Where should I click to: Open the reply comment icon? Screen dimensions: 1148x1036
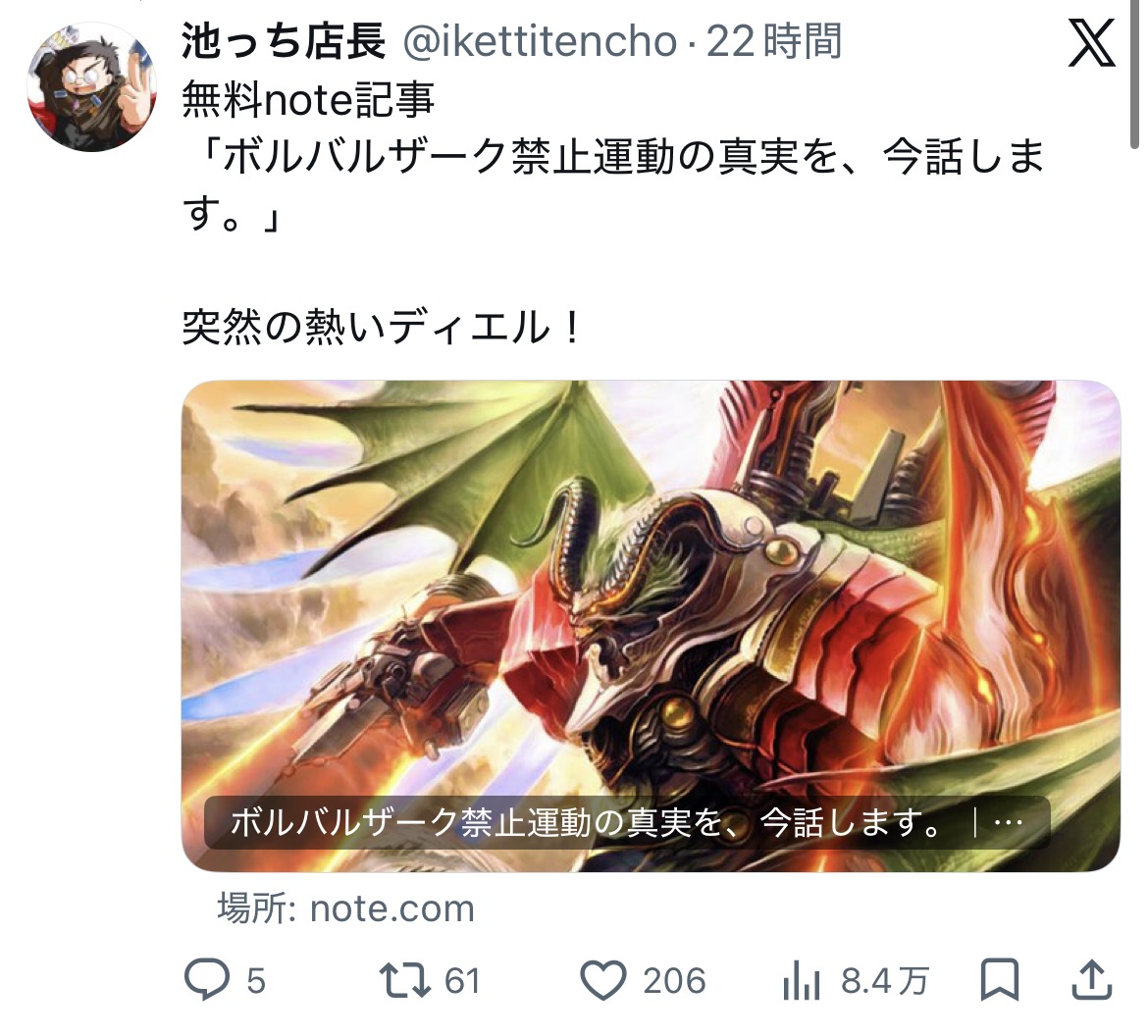[206, 980]
